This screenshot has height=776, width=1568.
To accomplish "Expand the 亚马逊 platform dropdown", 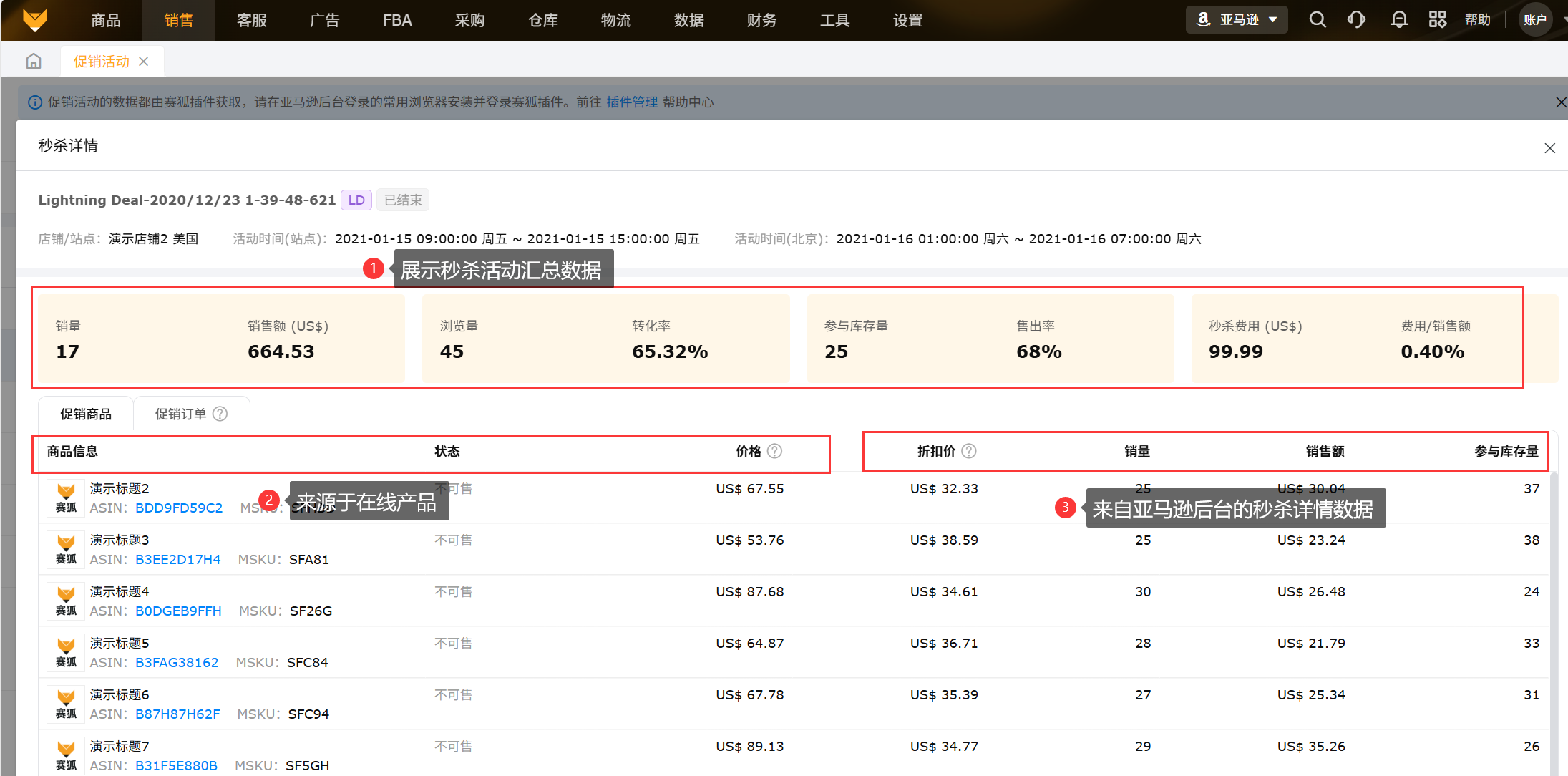I will point(1237,19).
